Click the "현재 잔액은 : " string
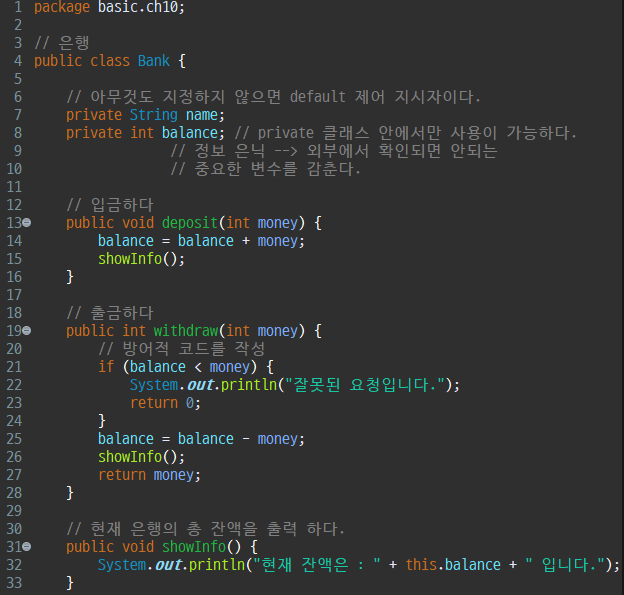This screenshot has width=624, height=595. [317, 565]
